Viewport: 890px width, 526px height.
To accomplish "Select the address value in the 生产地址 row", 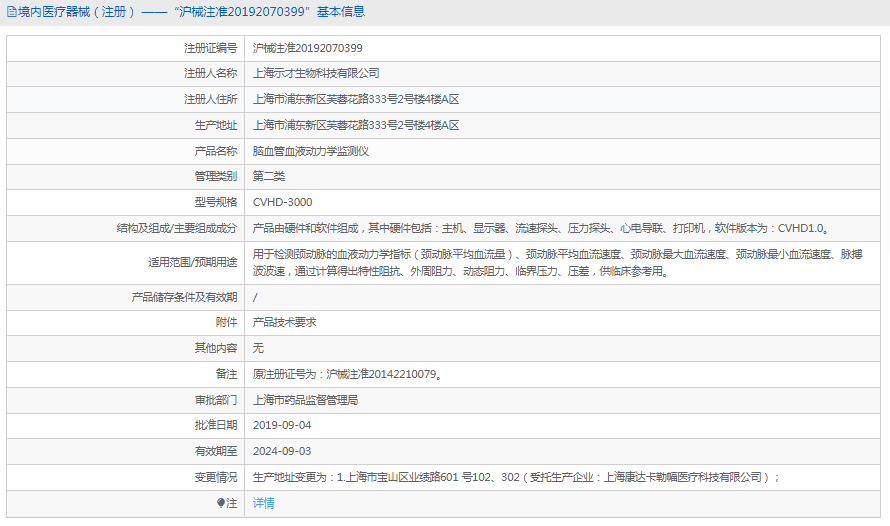I will click(356, 125).
